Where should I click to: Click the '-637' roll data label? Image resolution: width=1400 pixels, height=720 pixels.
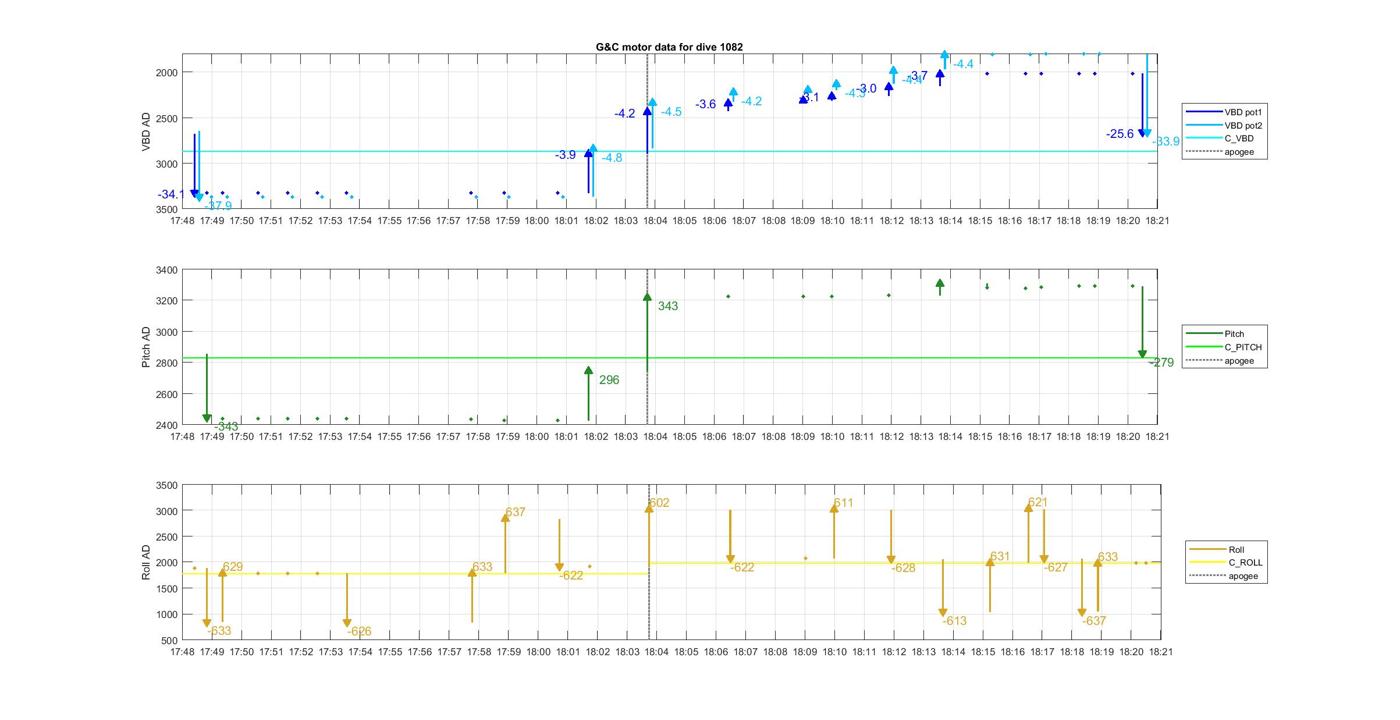pos(1094,621)
